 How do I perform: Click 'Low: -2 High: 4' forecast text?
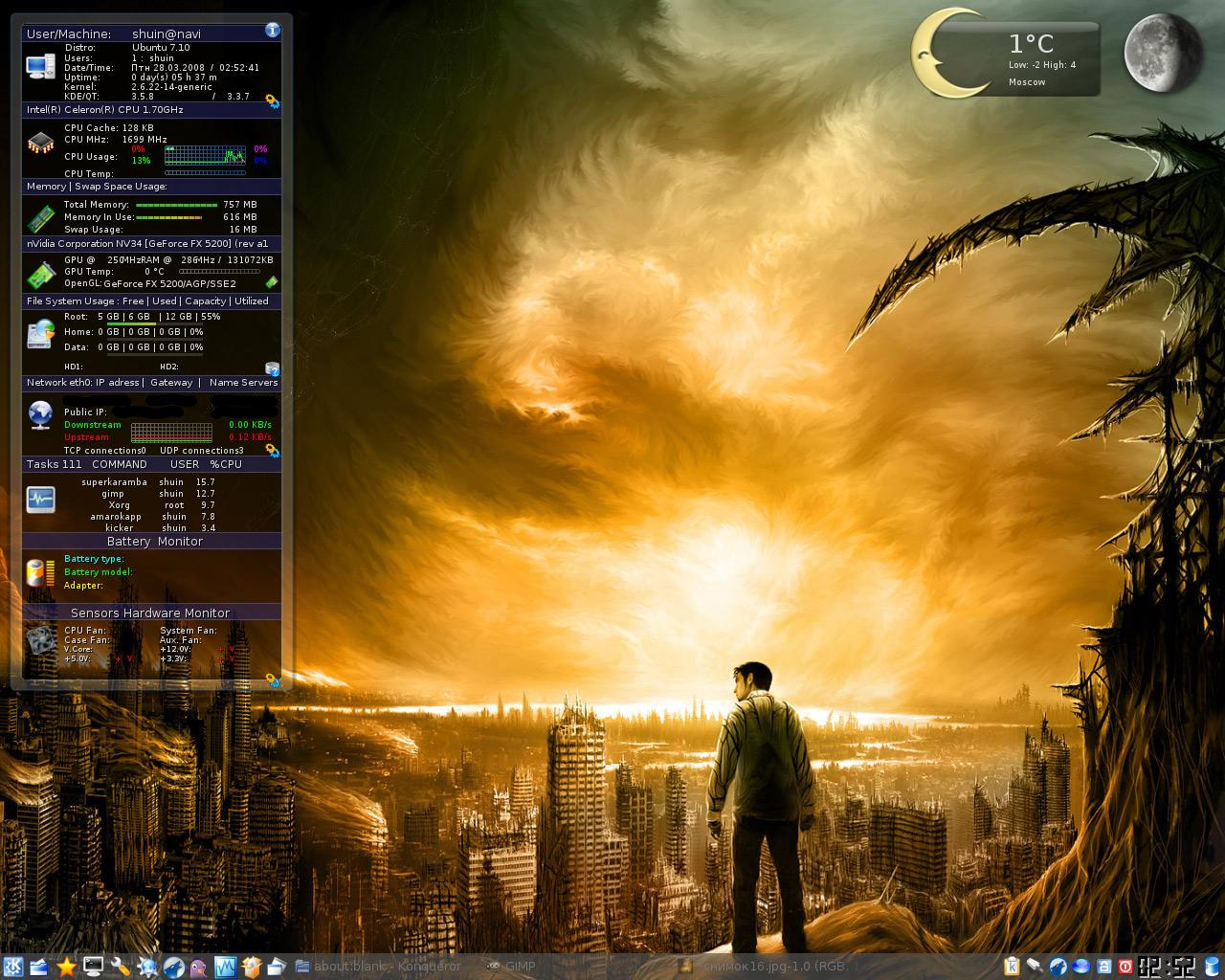[x=1042, y=65]
